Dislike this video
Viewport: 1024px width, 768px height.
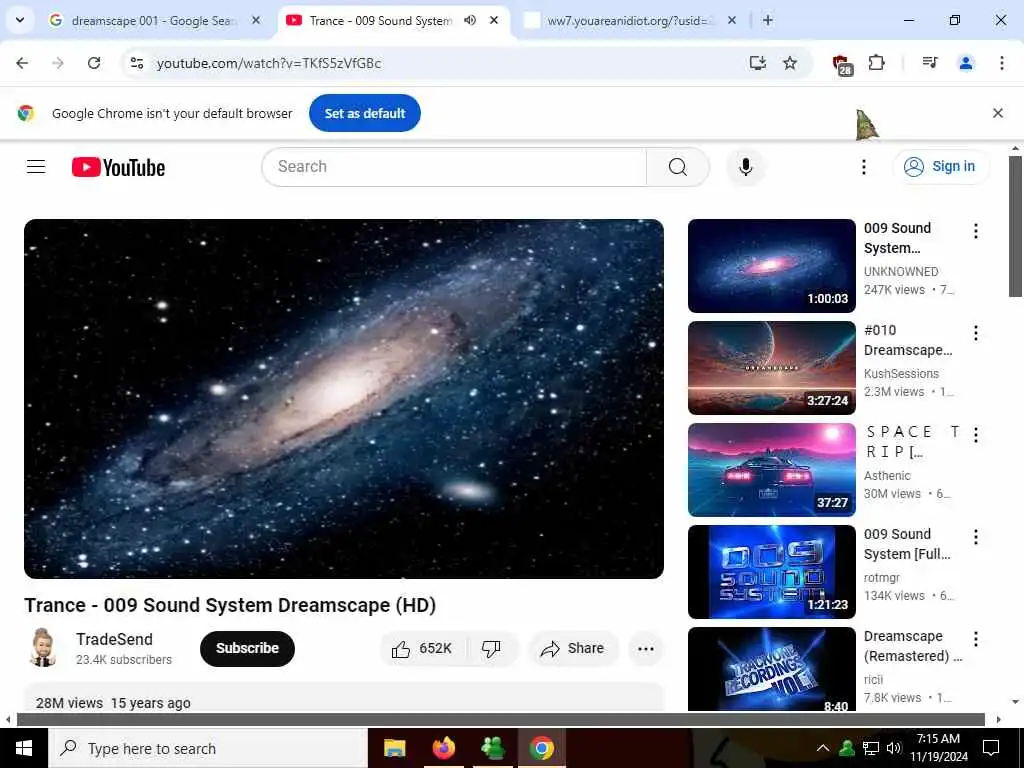[491, 648]
